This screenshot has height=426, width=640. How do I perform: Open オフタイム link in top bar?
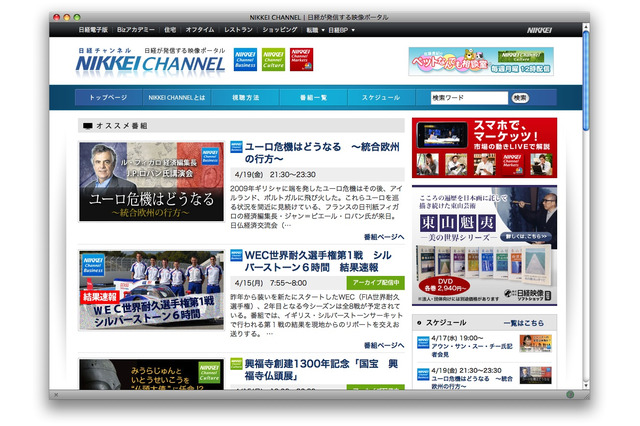[200, 30]
